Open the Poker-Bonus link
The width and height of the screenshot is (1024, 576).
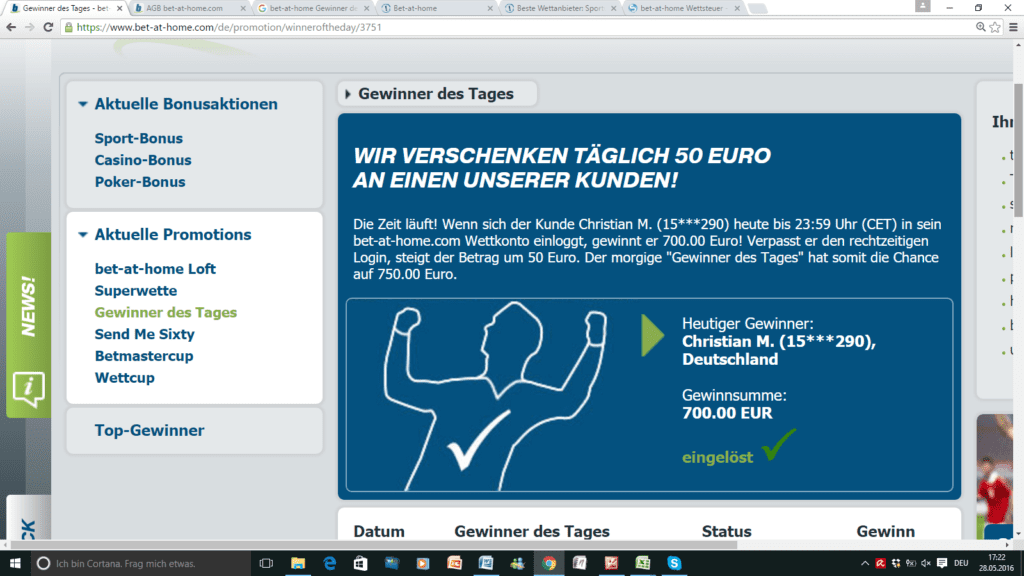point(140,182)
